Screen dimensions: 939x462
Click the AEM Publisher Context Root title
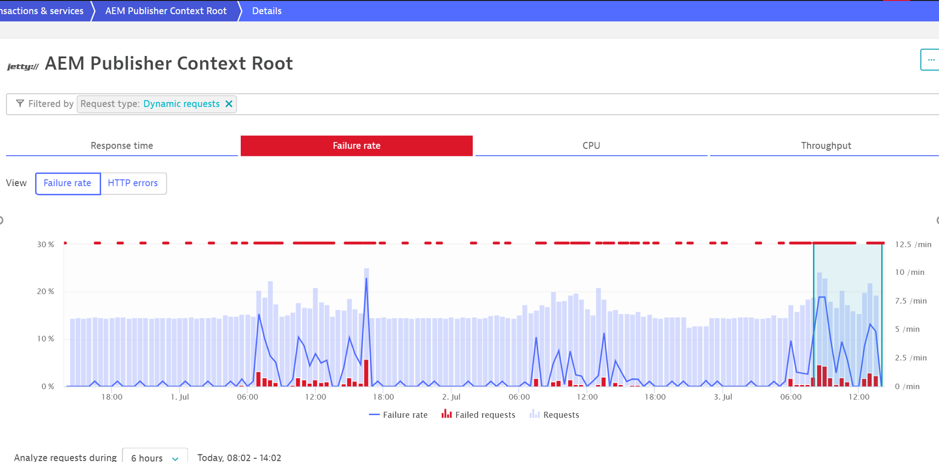tap(169, 63)
